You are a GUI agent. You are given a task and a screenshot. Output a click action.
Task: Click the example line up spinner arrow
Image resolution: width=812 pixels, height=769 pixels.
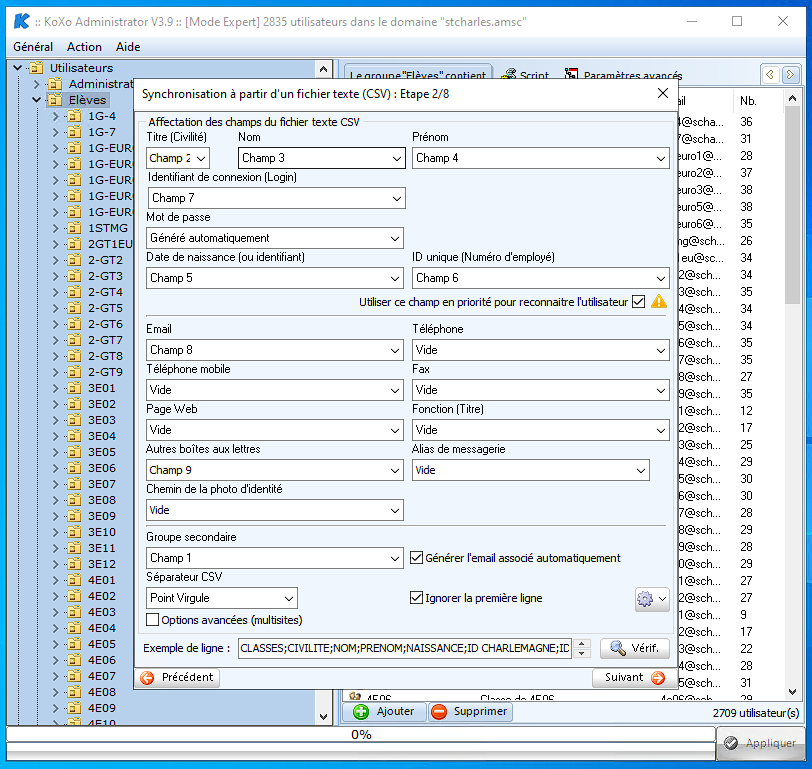point(582,644)
